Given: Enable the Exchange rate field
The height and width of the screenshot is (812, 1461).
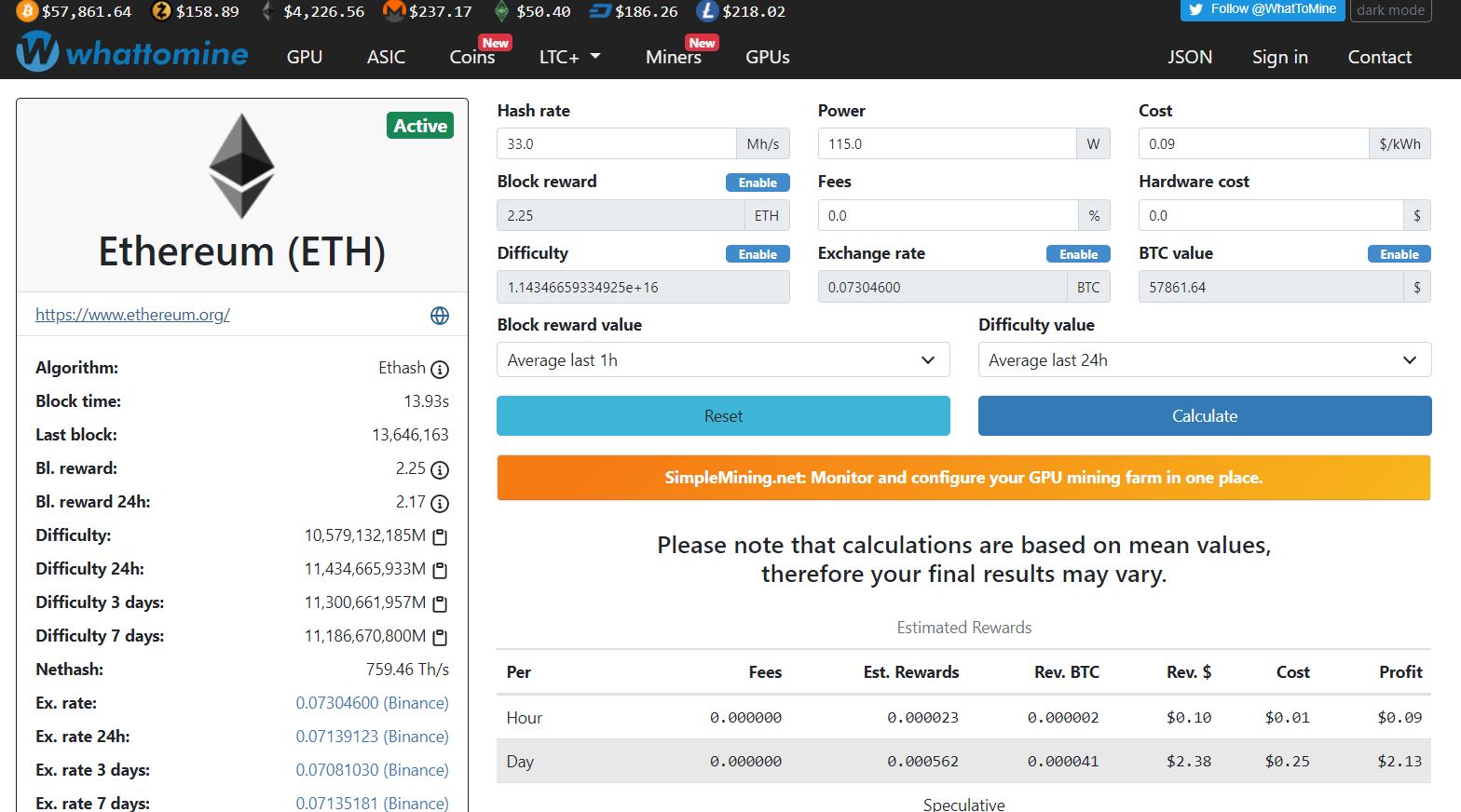Looking at the screenshot, I should (x=1078, y=254).
